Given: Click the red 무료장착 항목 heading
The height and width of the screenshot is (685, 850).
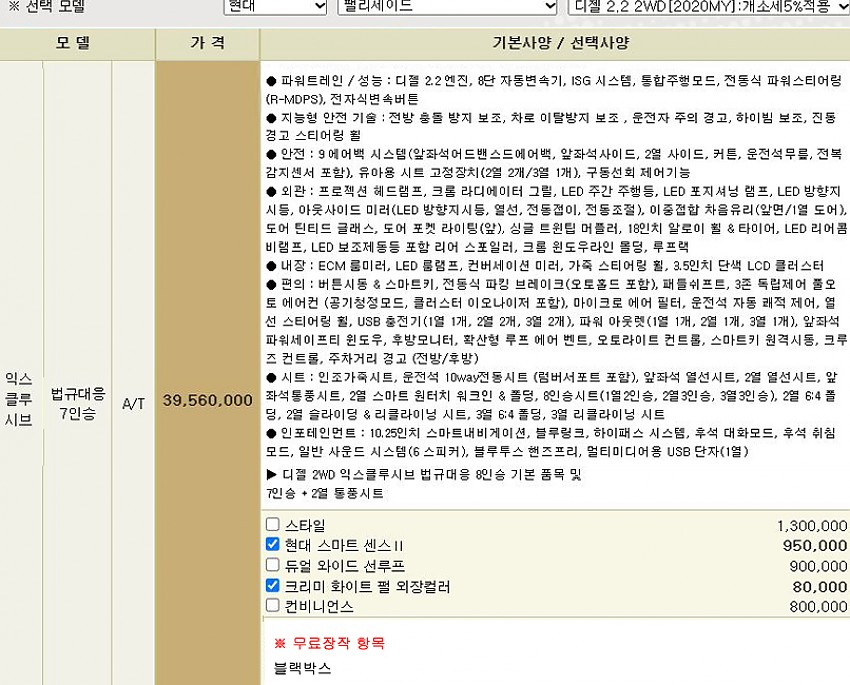Looking at the screenshot, I should point(329,643).
